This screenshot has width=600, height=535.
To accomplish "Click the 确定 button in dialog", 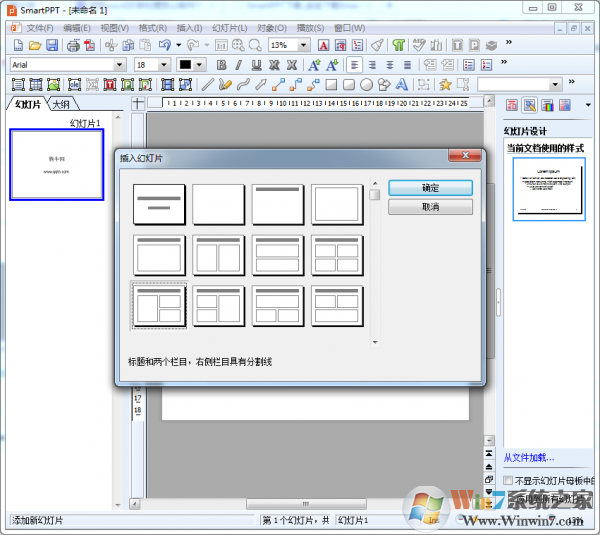I will (430, 188).
